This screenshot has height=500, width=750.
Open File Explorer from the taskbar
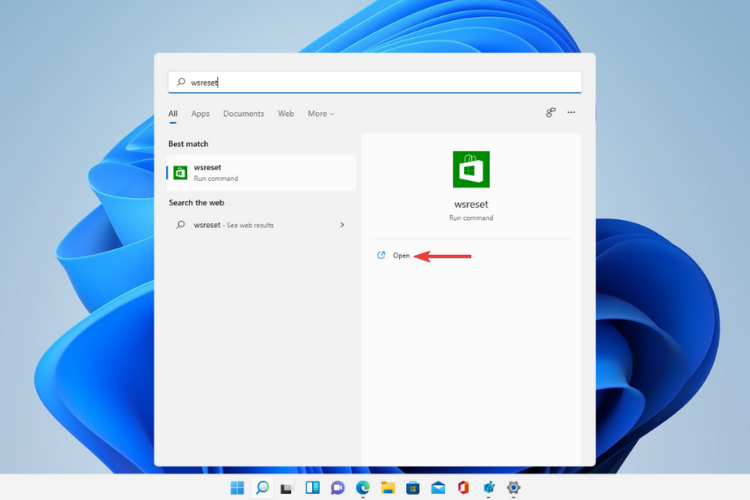[388, 488]
